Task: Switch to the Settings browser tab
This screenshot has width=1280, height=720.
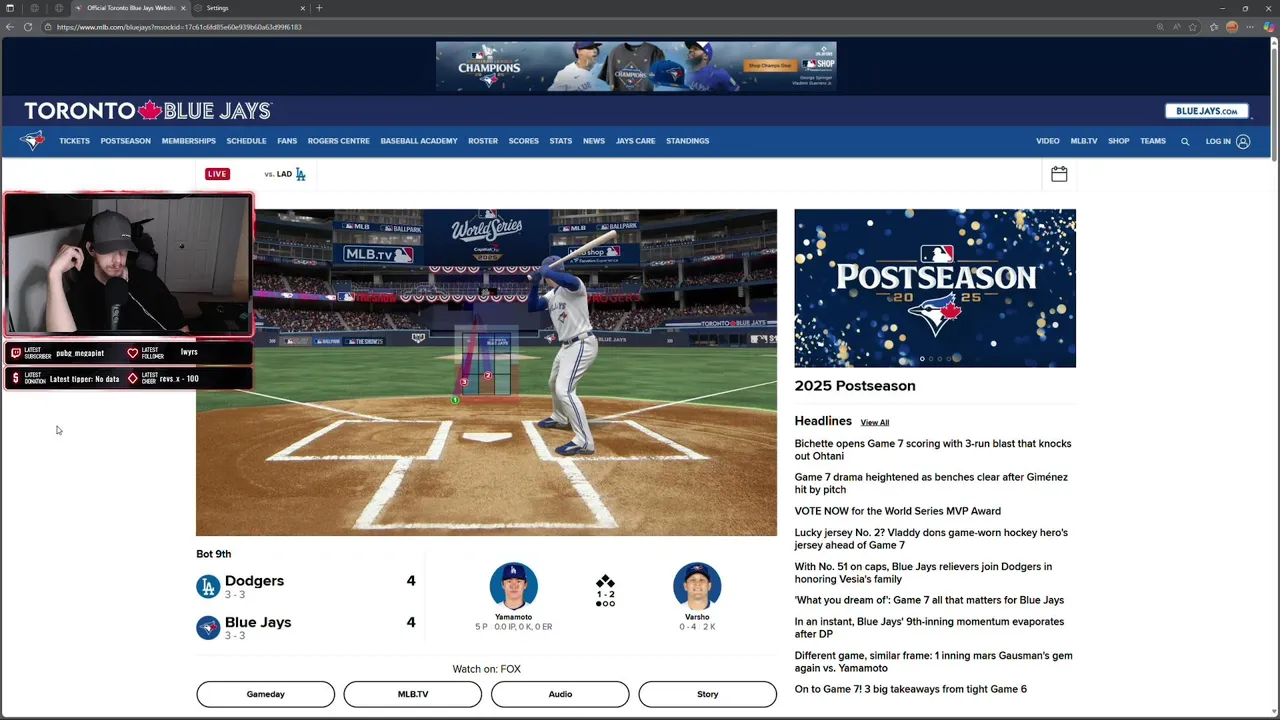Action: pos(250,8)
